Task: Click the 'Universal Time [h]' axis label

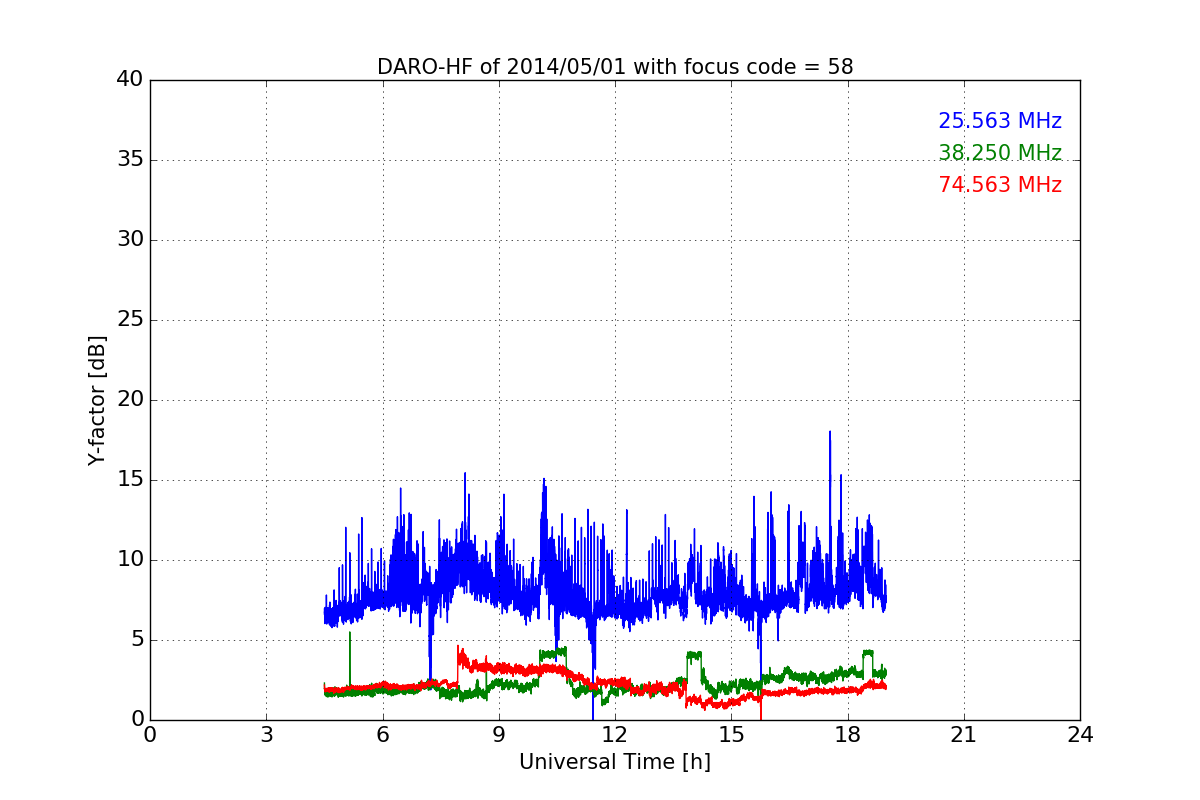Action: coord(615,762)
